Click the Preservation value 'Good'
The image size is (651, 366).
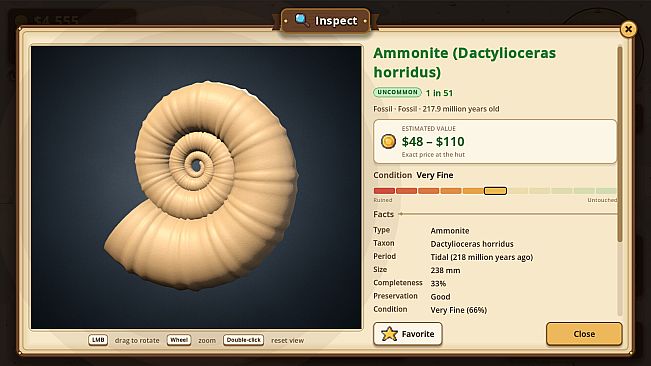click(x=440, y=297)
